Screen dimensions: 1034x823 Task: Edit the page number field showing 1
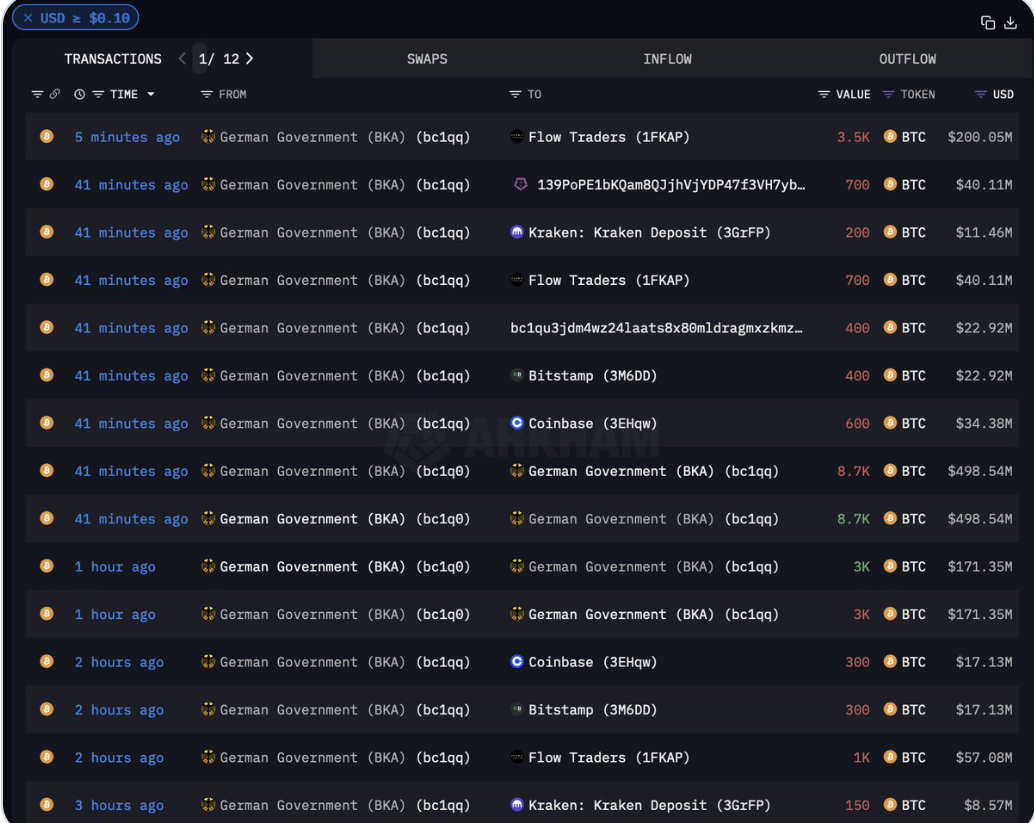tap(202, 59)
